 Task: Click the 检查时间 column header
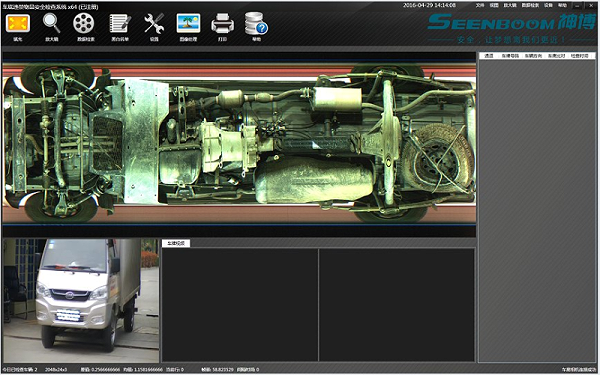[580, 56]
